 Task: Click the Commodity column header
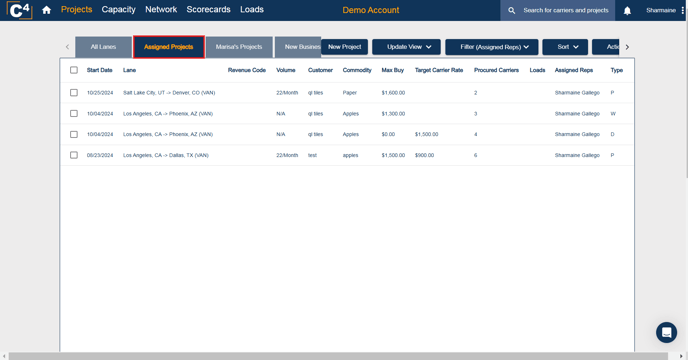pos(357,70)
